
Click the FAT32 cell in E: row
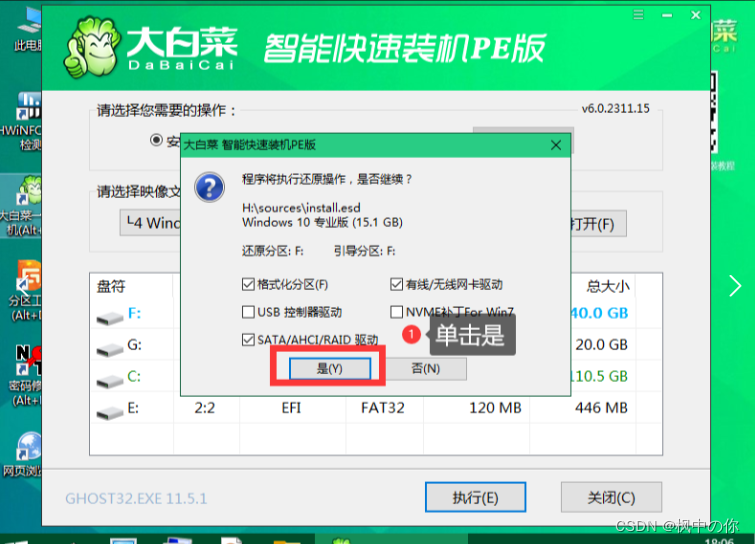pos(383,408)
